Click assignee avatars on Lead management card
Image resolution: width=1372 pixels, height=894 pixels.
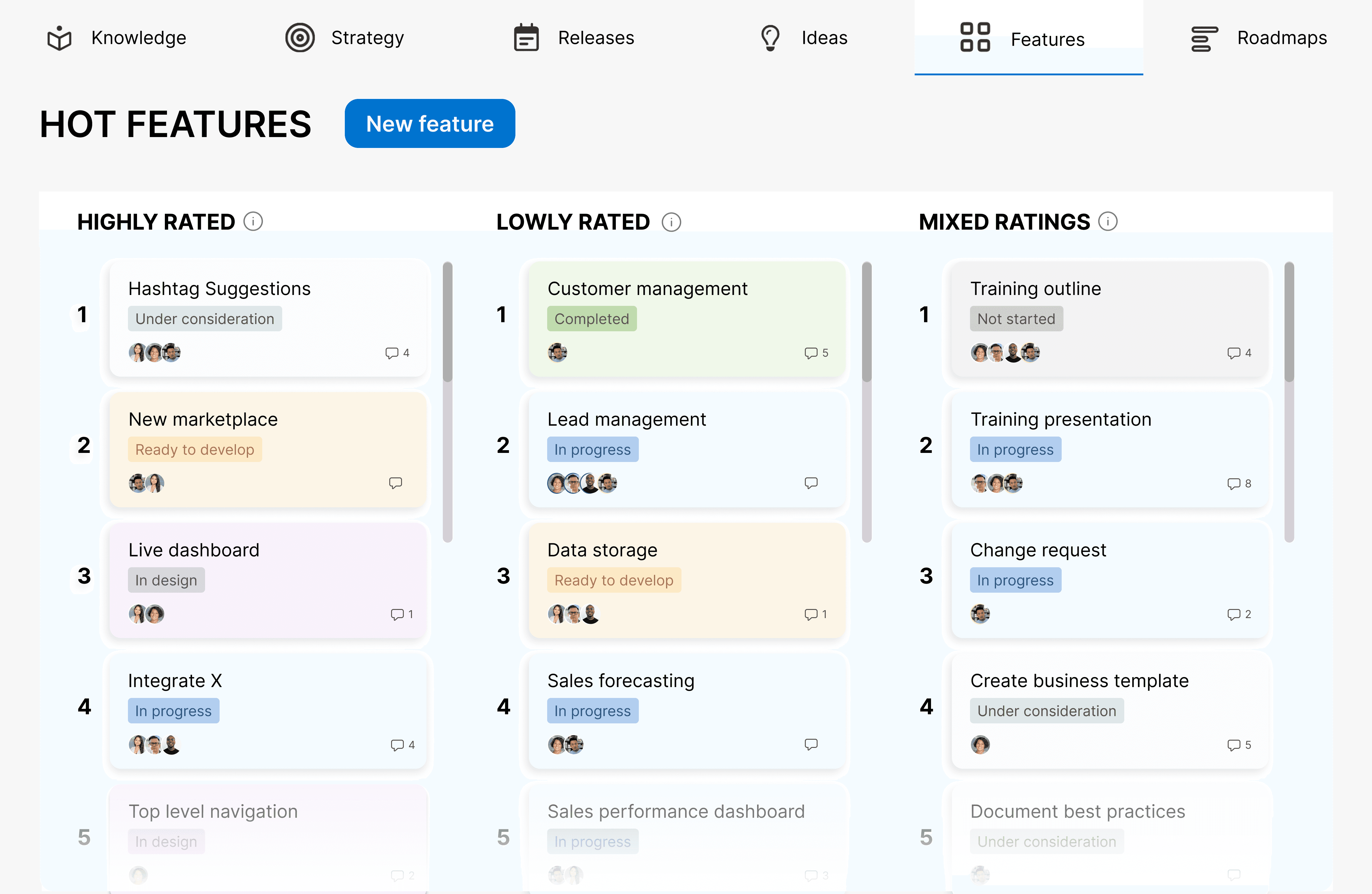coord(582,483)
